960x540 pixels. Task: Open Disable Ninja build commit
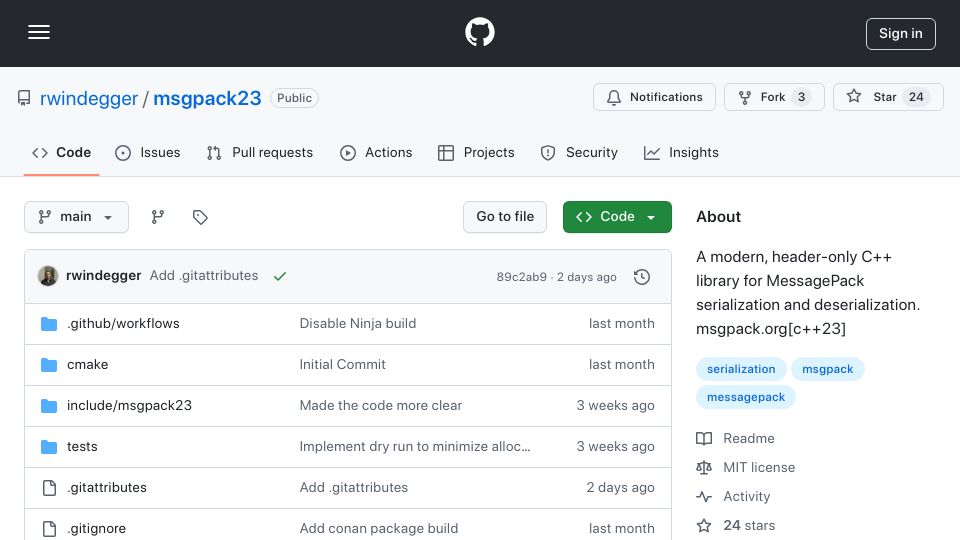[358, 323]
